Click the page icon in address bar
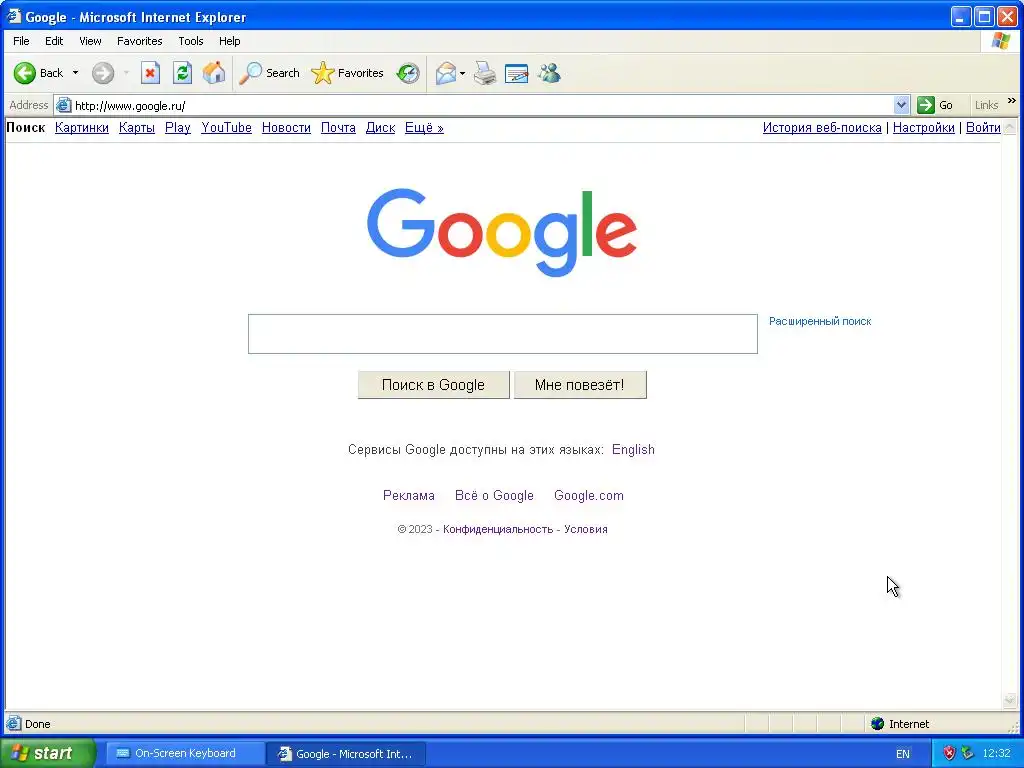 point(63,105)
